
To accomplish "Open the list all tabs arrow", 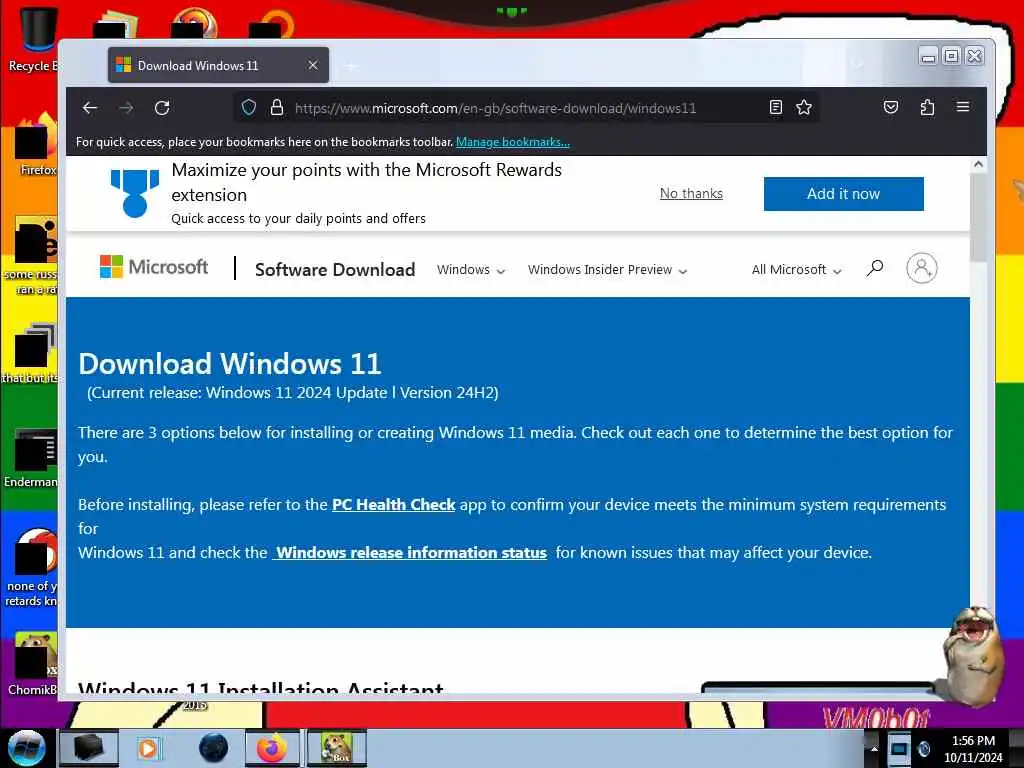I will (857, 64).
